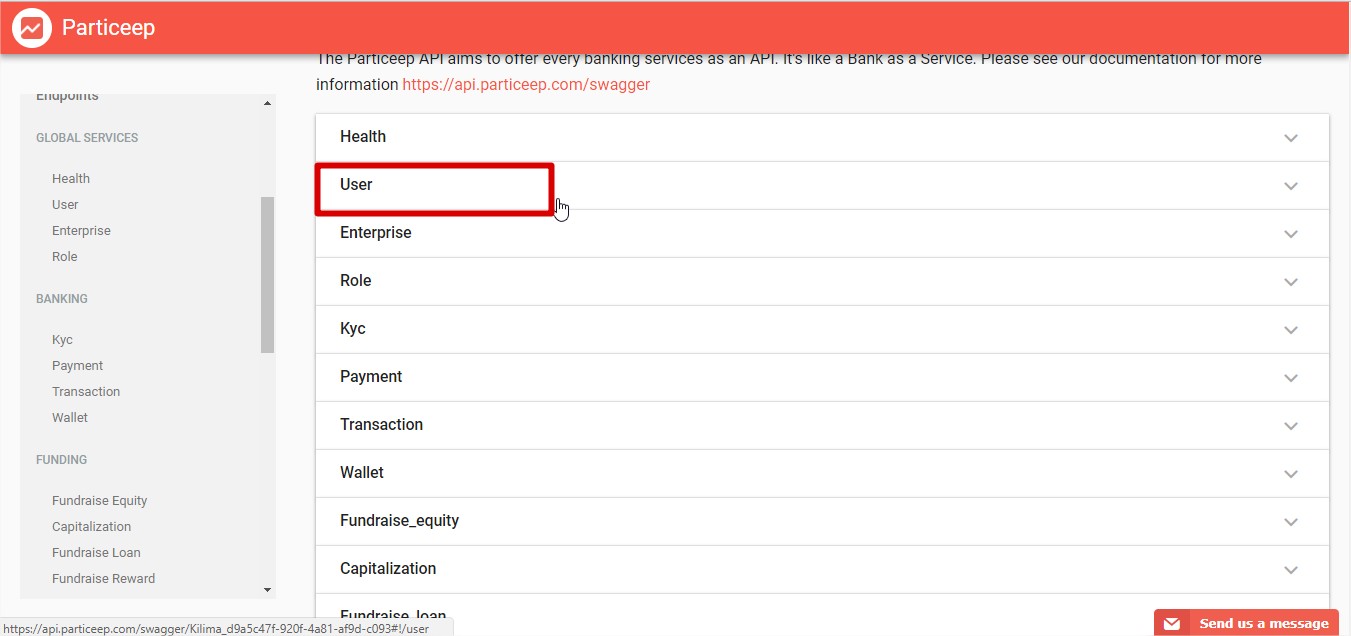This screenshot has height=636, width=1351.
Task: Click the envelope icon in message button
Action: tap(1172, 624)
